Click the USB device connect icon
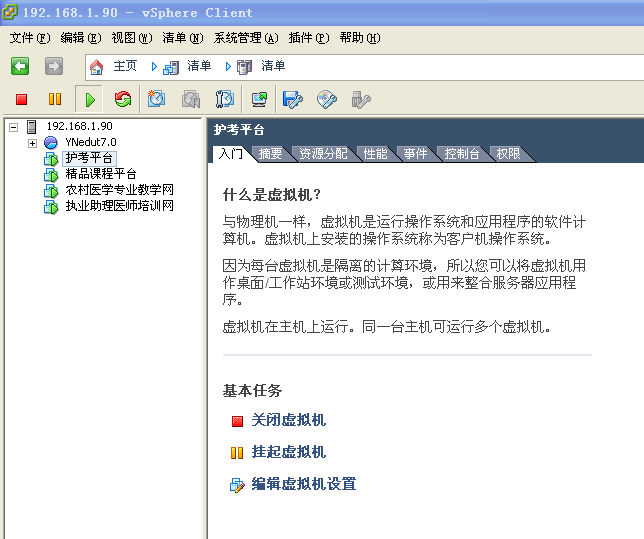The image size is (644, 539). [361, 99]
